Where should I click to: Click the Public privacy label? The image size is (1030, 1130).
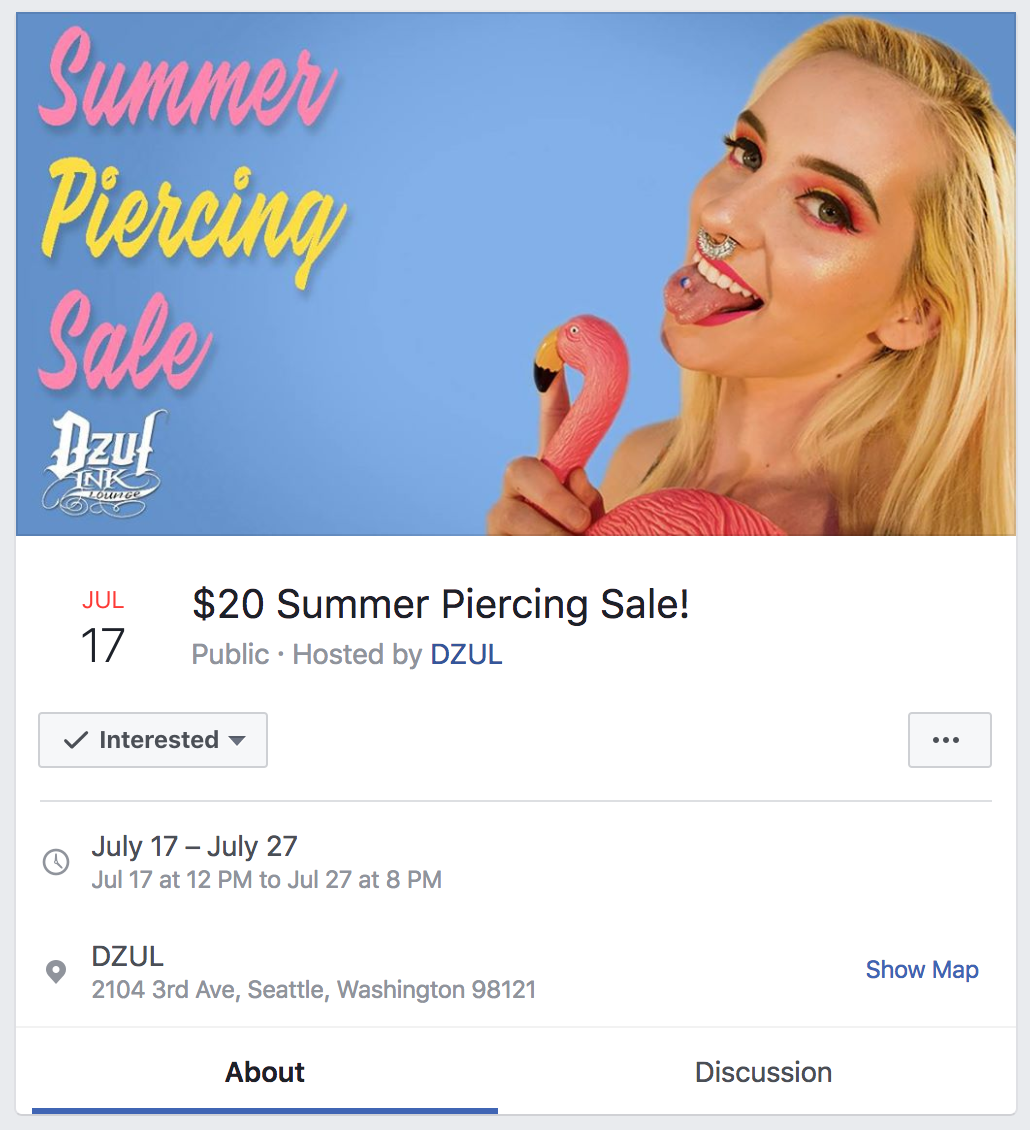tap(230, 654)
